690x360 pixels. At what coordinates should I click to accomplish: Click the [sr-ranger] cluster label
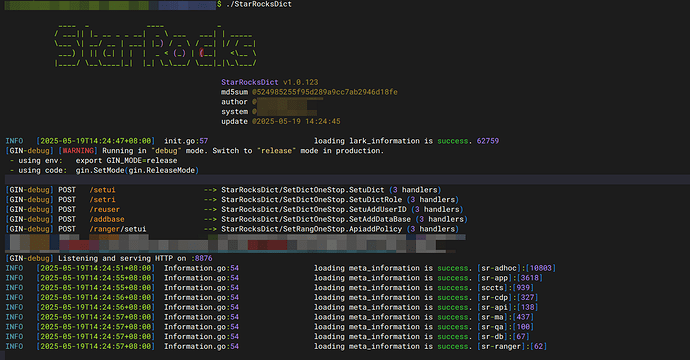point(501,347)
